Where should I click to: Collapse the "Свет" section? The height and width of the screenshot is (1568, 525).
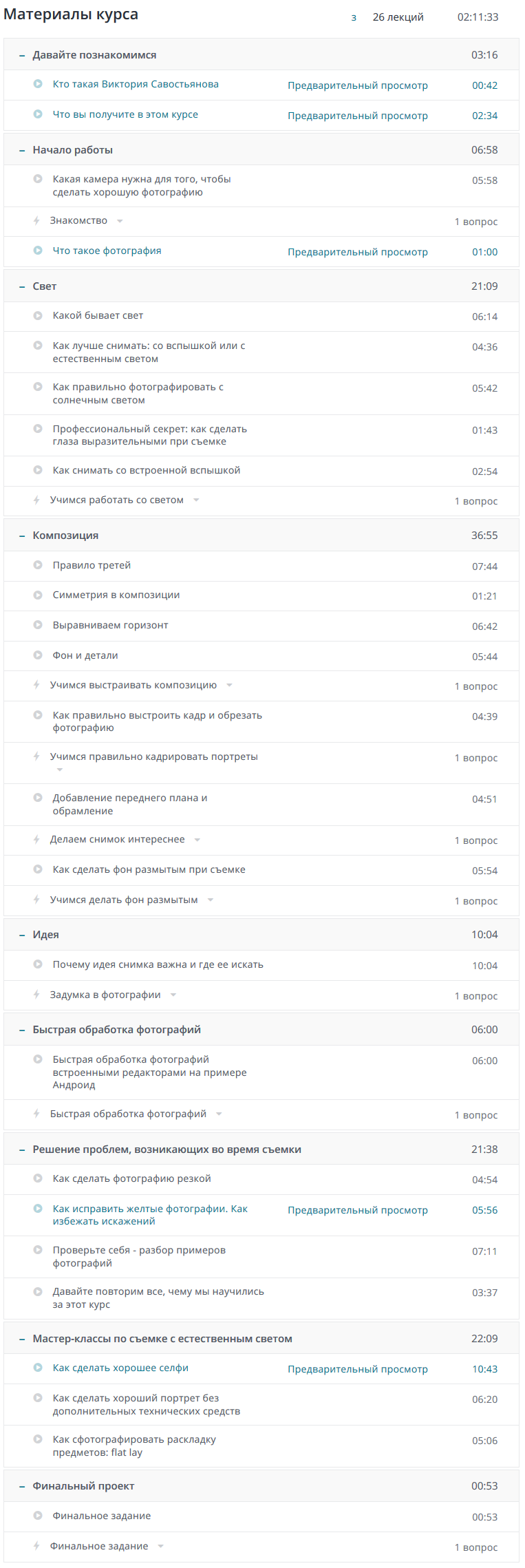click(22, 287)
